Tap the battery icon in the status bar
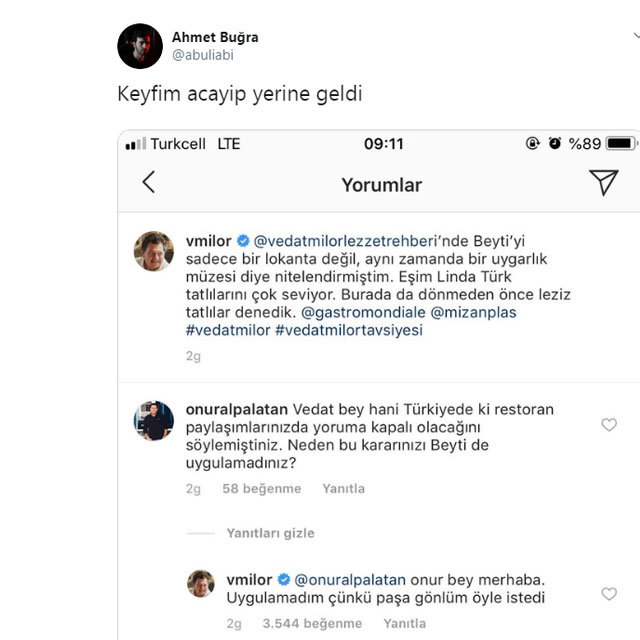The width and height of the screenshot is (640, 640). [622, 144]
